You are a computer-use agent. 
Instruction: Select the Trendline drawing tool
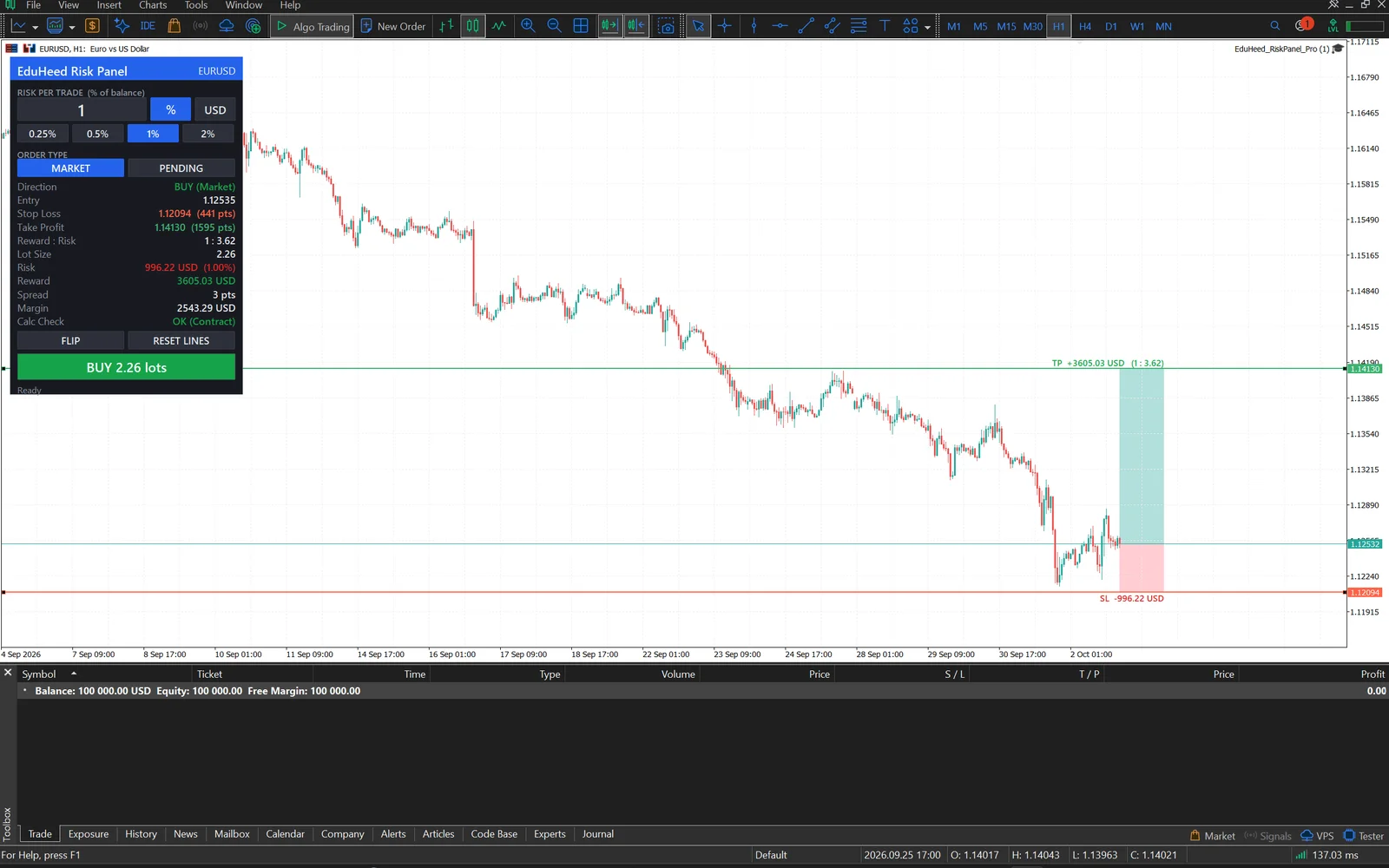pyautogui.click(x=806, y=26)
